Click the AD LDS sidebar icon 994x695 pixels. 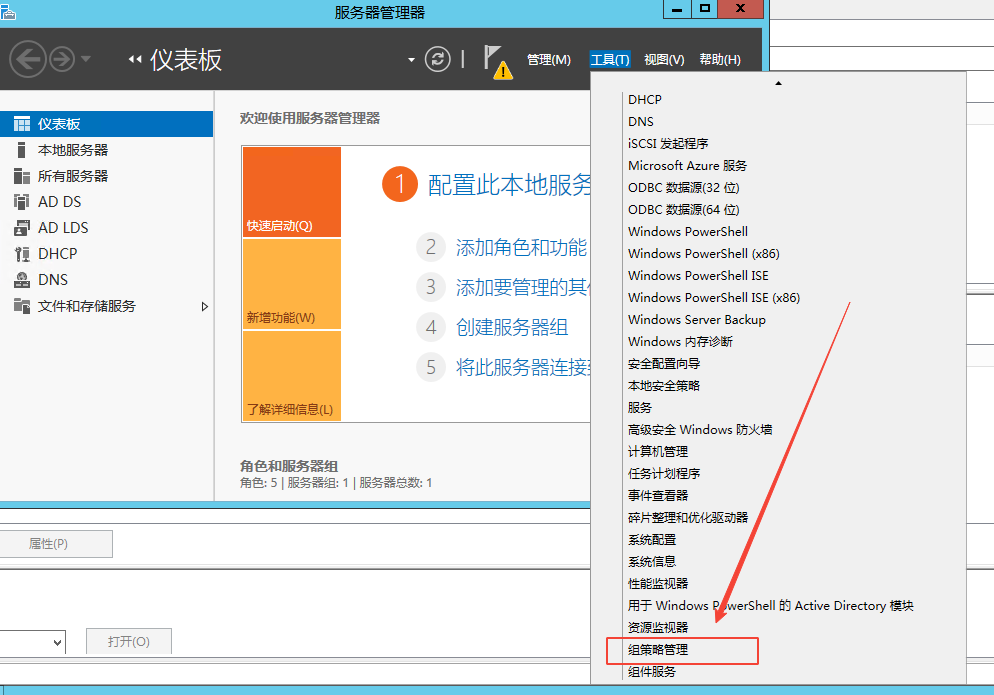pos(22,228)
